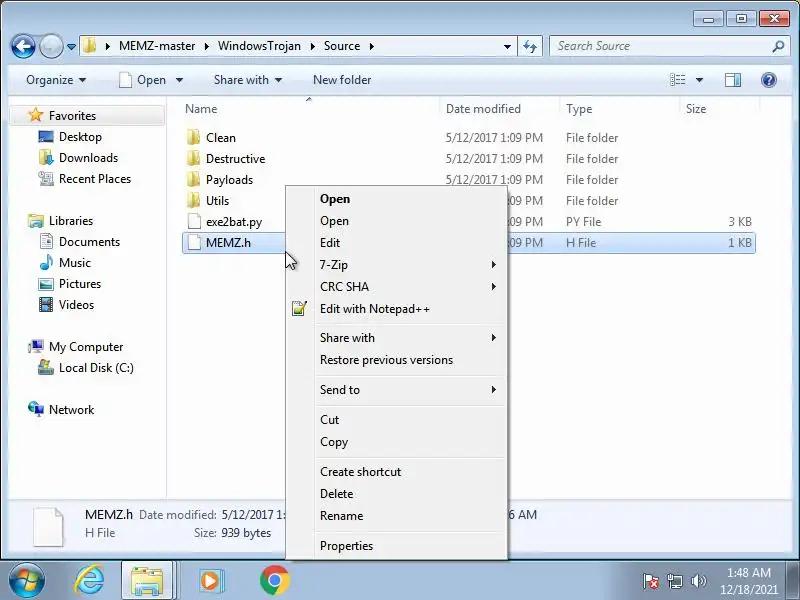Click the Forward navigation arrow button
Viewport: 800px width, 600px height.
click(51, 46)
